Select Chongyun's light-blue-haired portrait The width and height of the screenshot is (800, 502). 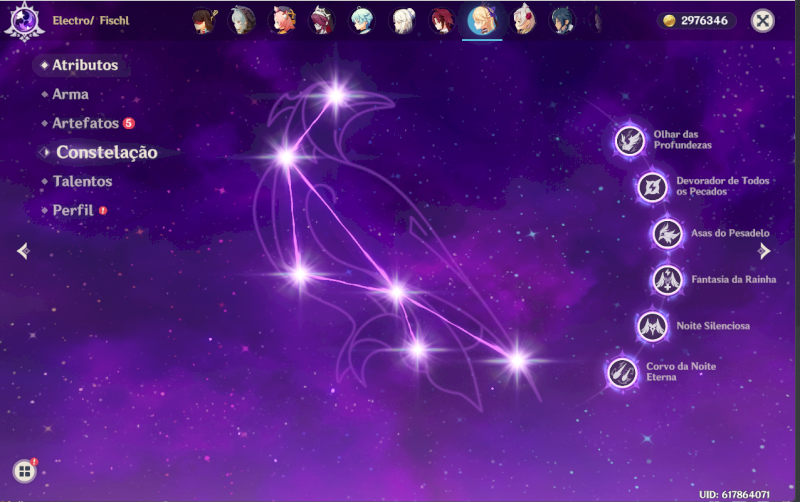362,20
